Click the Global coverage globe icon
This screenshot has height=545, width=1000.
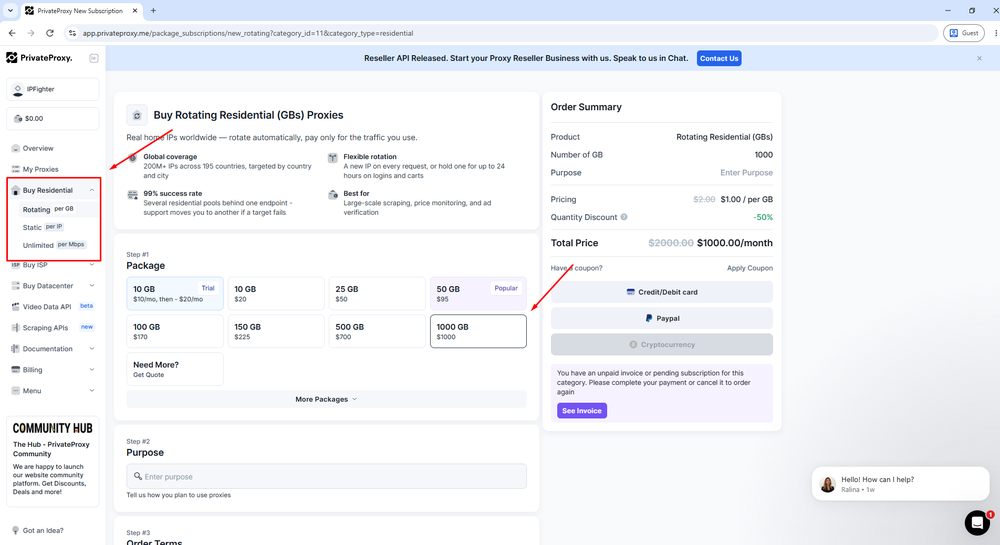click(133, 157)
